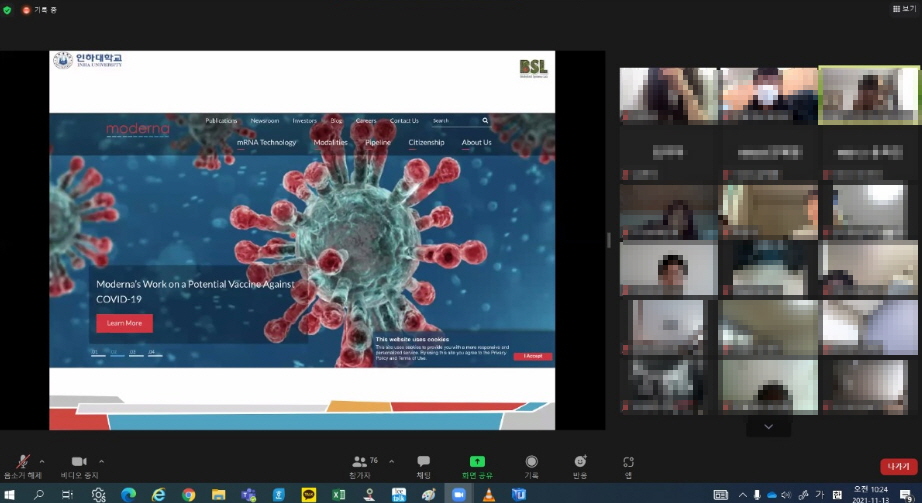Open KakaoTalk from taskbar
Viewport: 922px width, 503px height.
[x=309, y=495]
